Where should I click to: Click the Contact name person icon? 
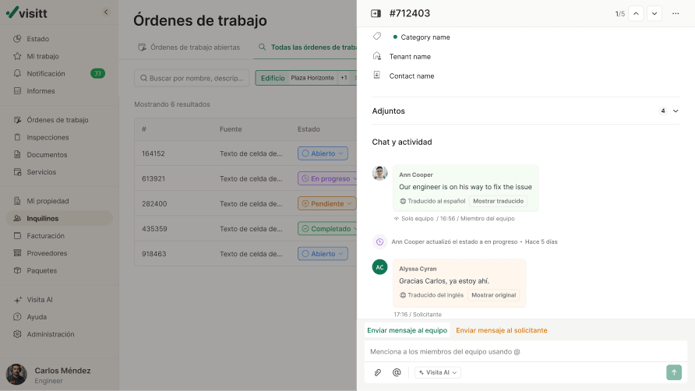tap(377, 75)
